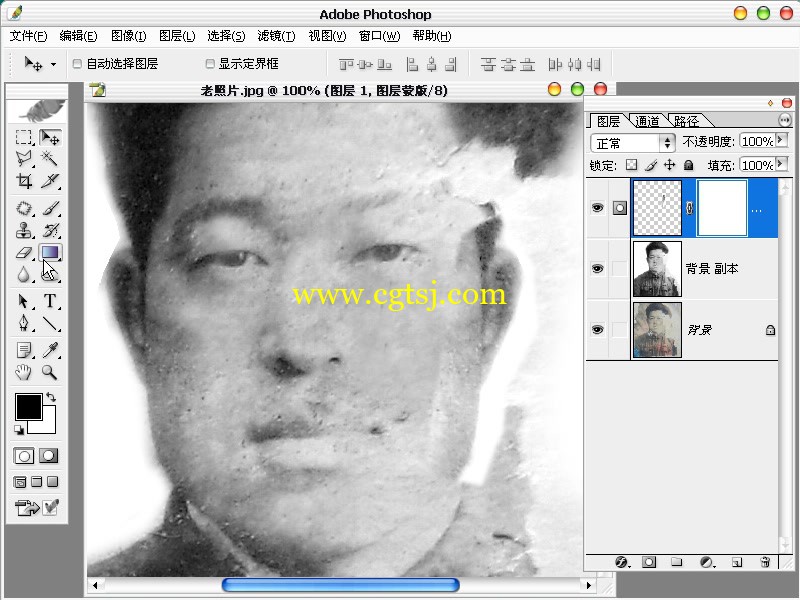Select the Polygonal Lasso tool
The height and width of the screenshot is (600, 800).
[23, 159]
